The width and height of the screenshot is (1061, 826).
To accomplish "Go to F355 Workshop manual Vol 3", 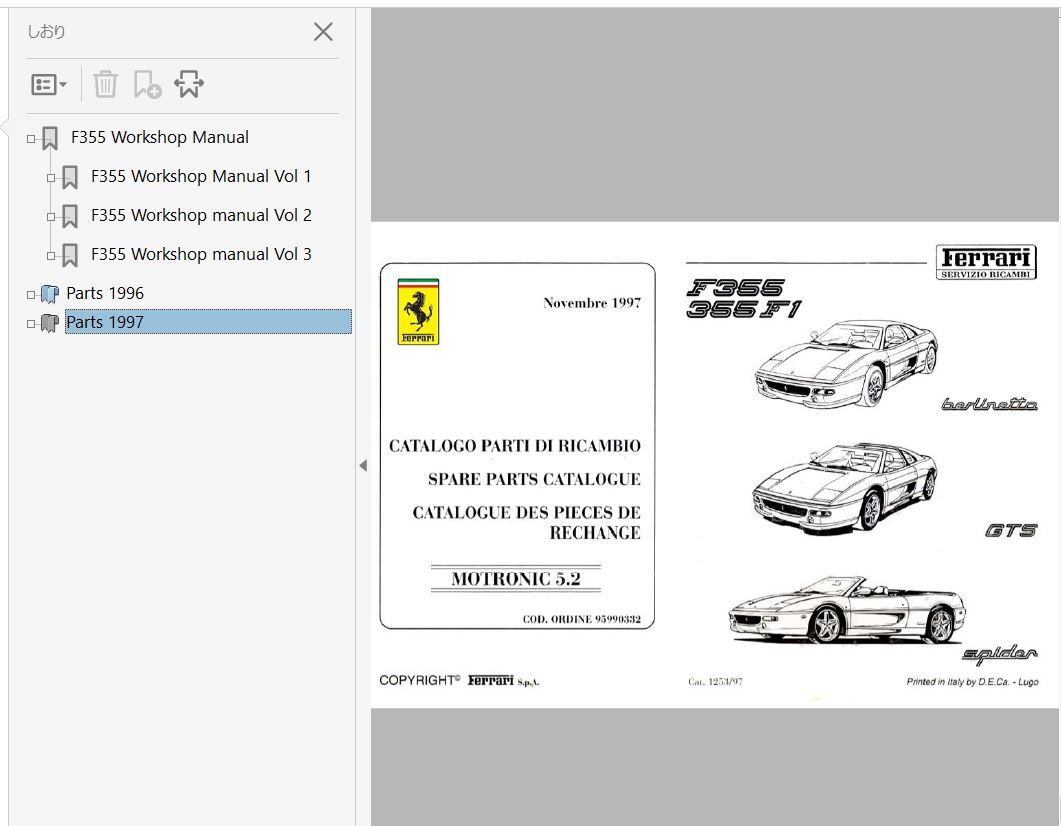I will click(201, 254).
